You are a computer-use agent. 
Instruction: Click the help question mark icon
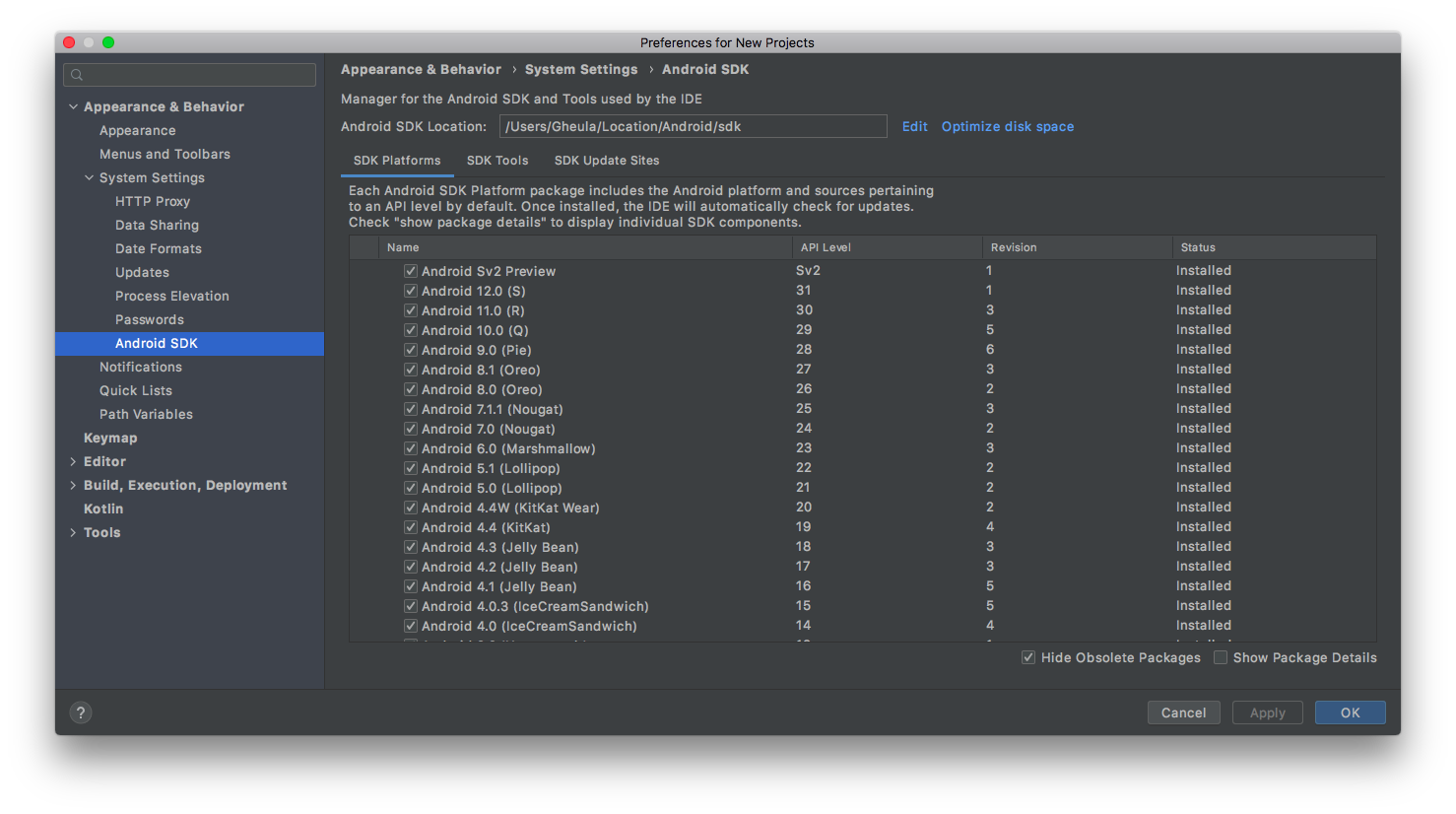(81, 712)
